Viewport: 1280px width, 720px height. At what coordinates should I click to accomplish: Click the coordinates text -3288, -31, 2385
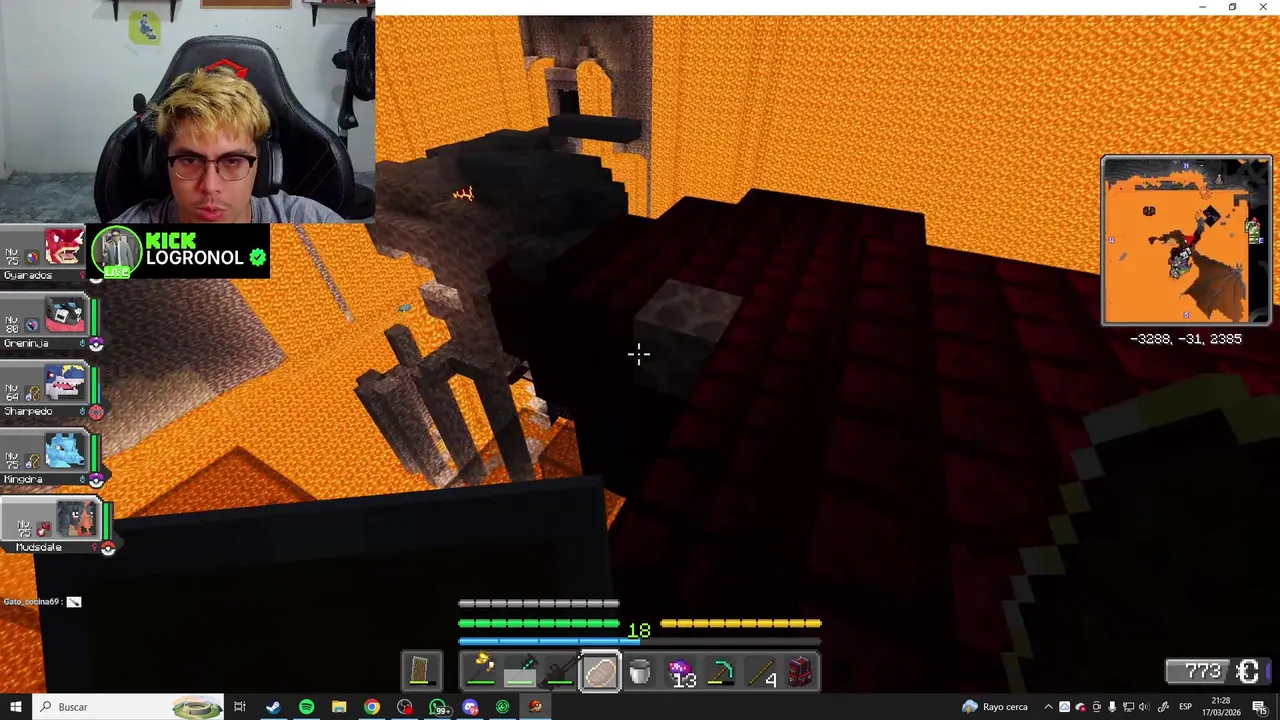(x=1185, y=339)
